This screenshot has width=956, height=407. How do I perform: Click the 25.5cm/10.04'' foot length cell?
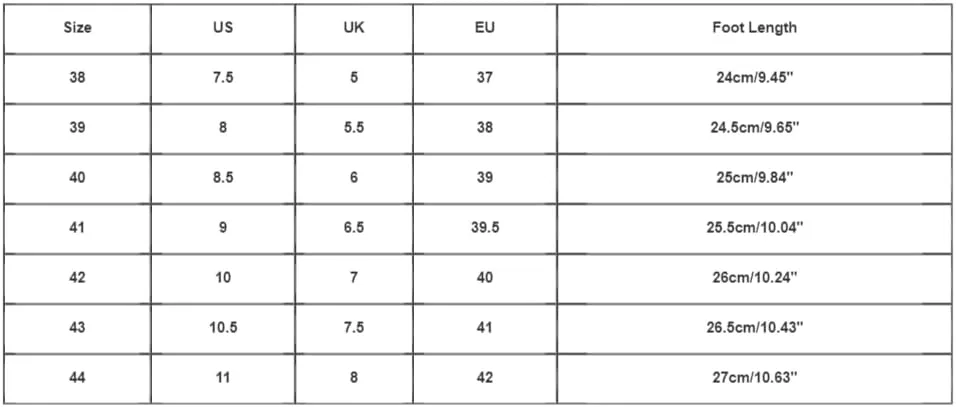click(755, 228)
